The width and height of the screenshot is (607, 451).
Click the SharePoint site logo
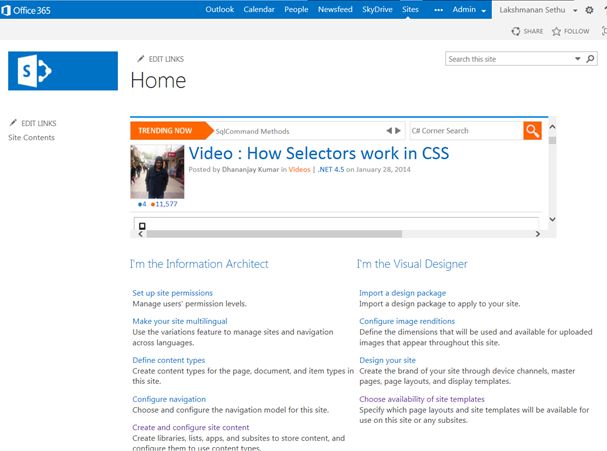point(63,71)
